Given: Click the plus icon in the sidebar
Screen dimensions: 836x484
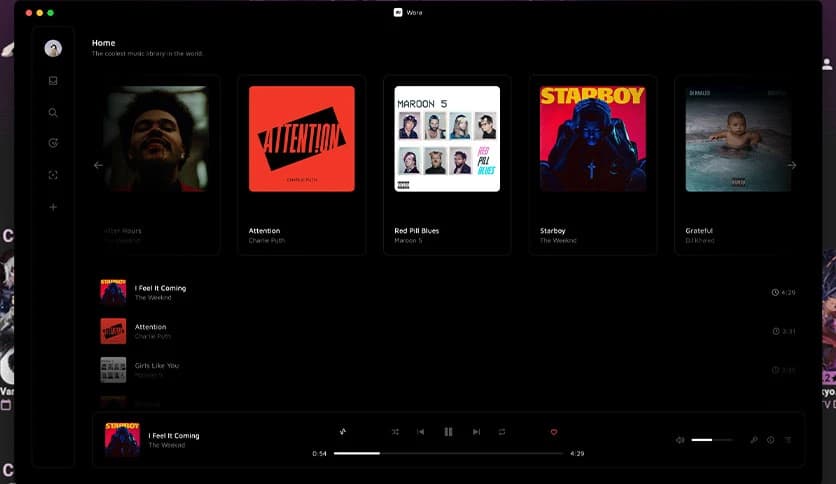Looking at the screenshot, I should tap(53, 207).
